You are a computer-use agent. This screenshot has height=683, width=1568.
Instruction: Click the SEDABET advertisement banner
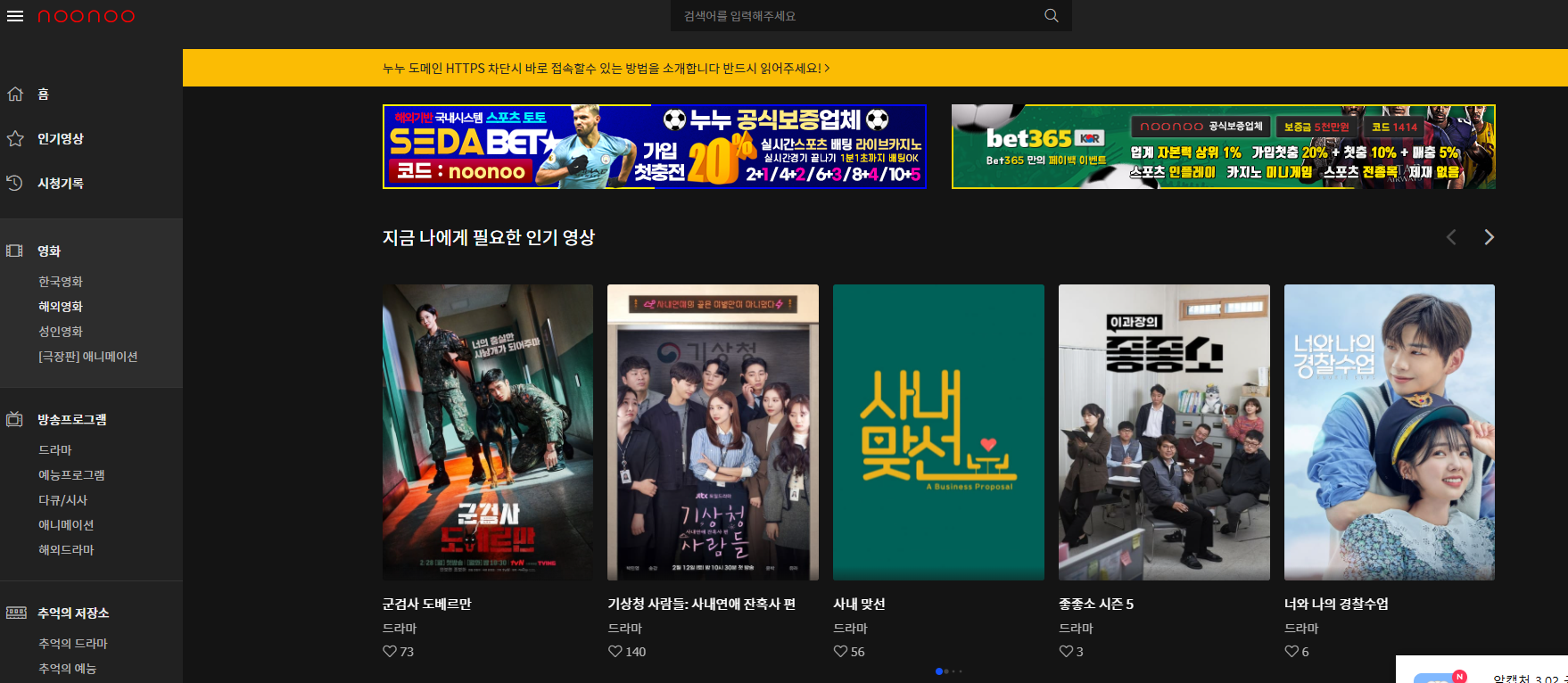655,146
